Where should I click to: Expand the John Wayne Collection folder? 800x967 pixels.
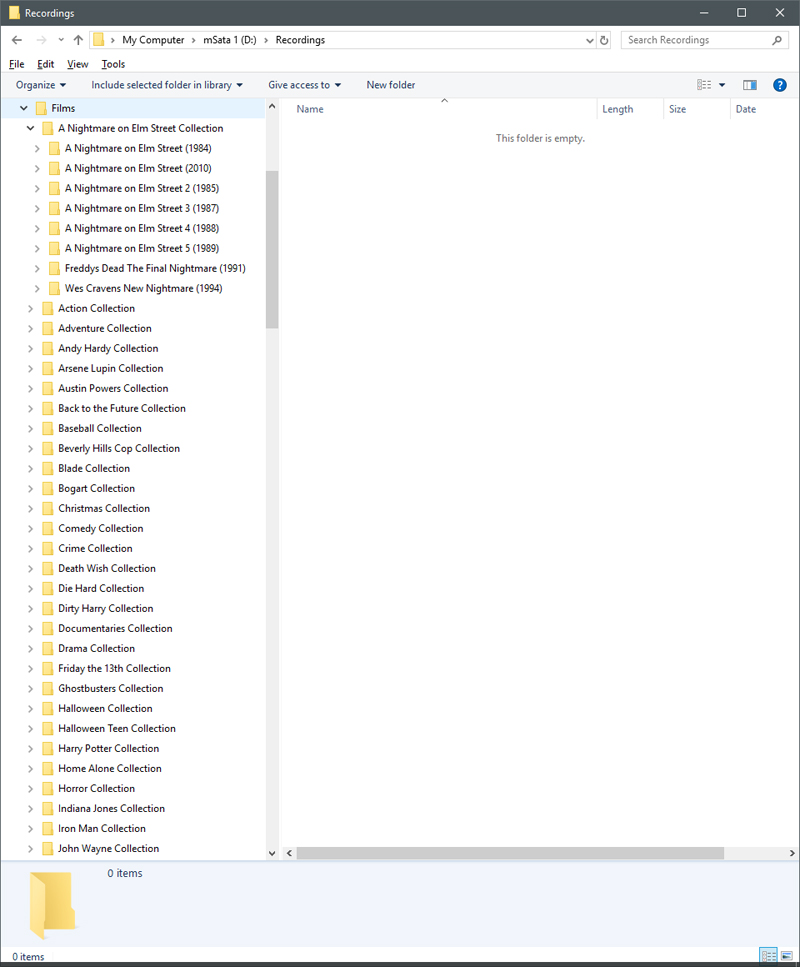click(x=30, y=849)
